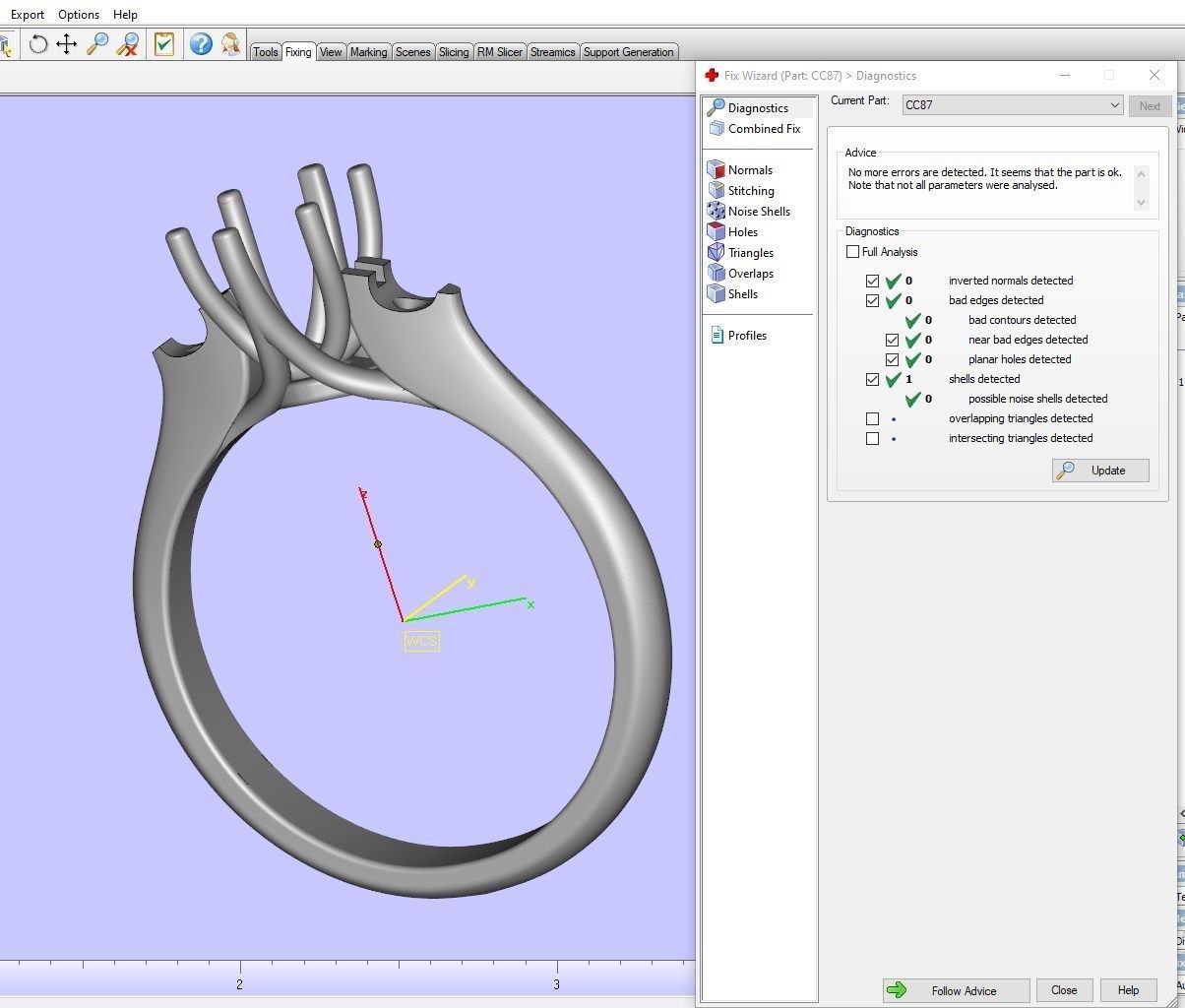1185x1008 pixels.
Task: Enable the Full Analysis checkbox
Action: 852,252
